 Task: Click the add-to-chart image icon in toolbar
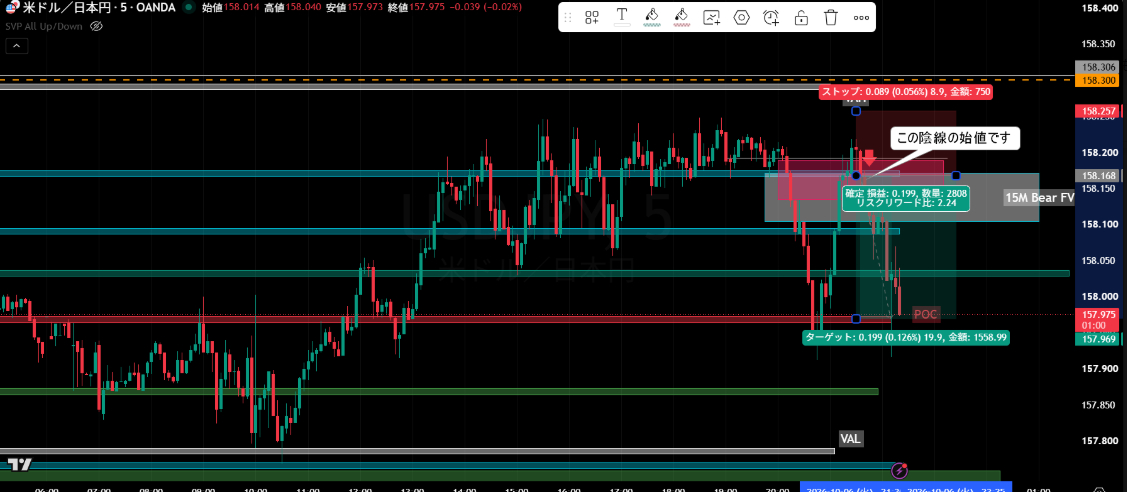(712, 17)
